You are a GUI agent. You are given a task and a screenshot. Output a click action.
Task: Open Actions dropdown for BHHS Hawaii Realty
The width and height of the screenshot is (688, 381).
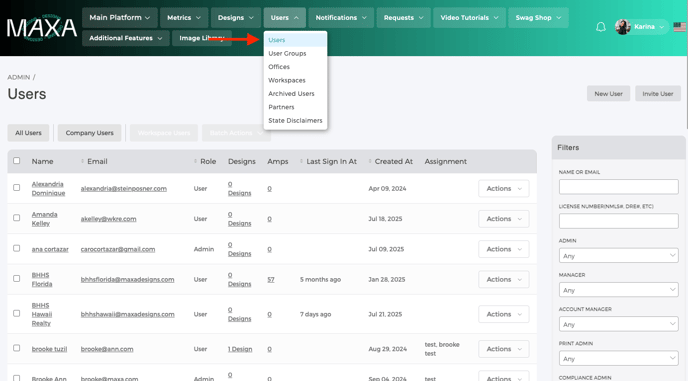click(504, 314)
